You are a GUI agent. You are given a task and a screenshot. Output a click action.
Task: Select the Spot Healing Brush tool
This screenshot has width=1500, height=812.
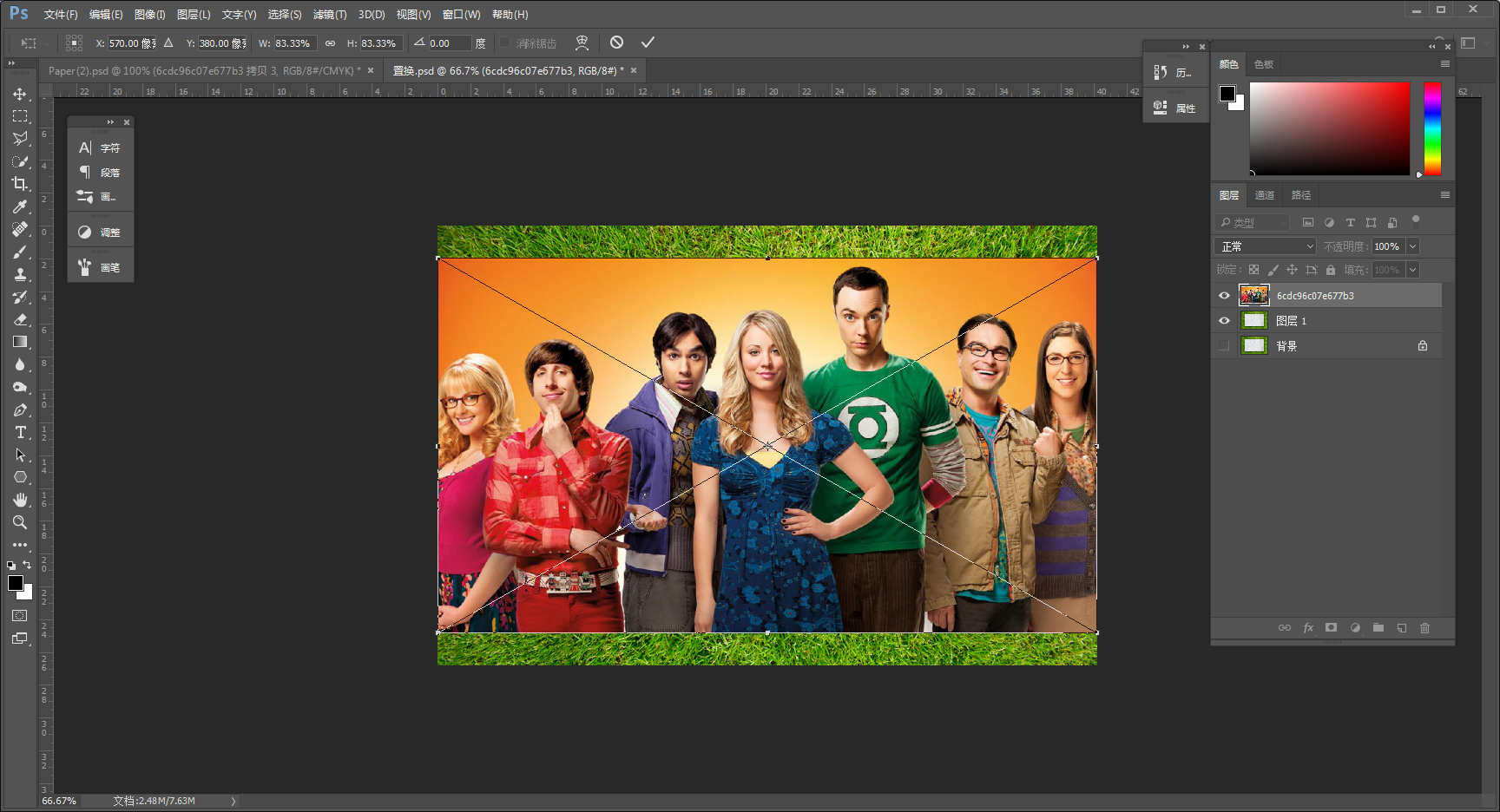[20, 229]
